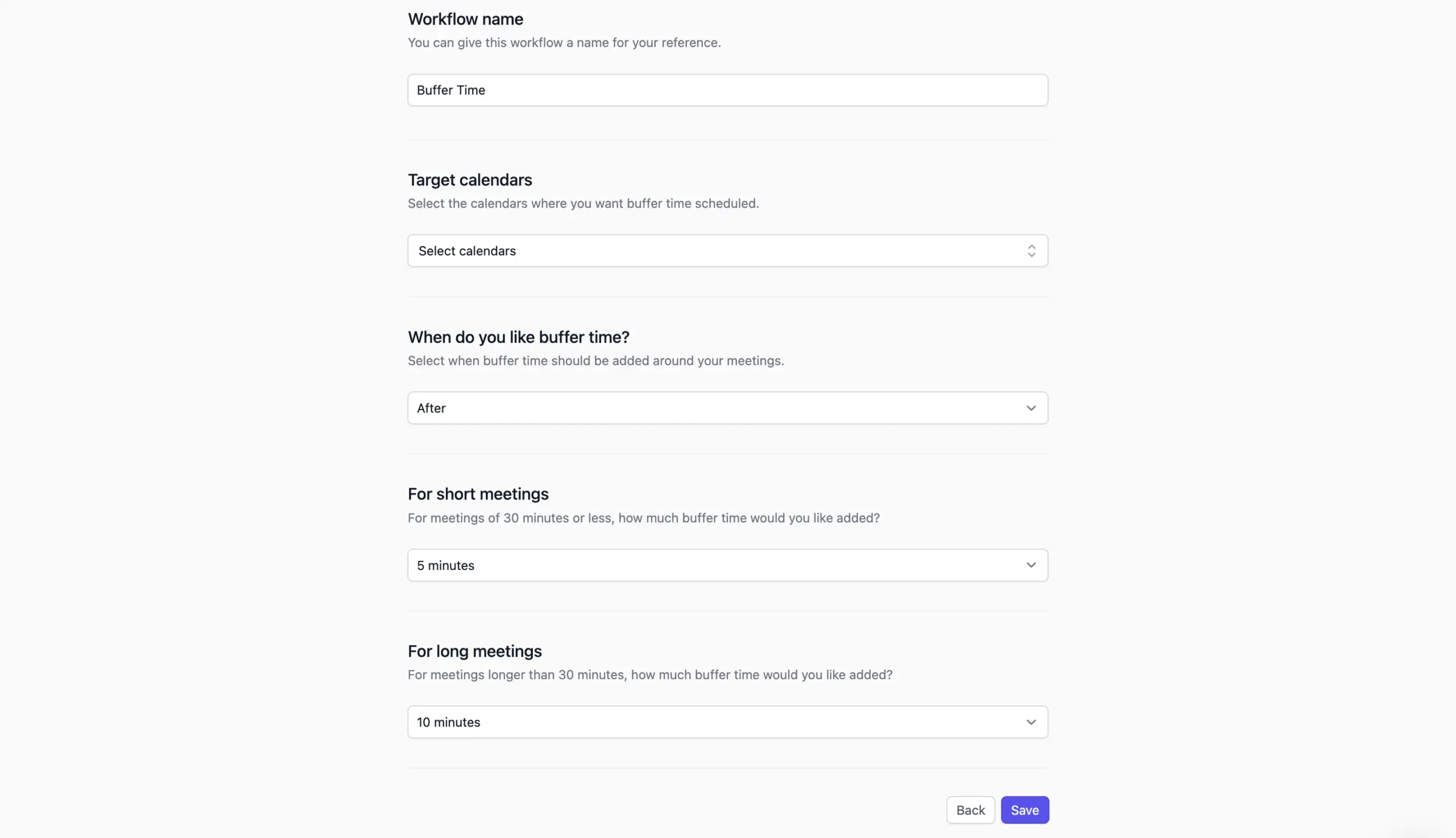Open the 10 minutes long-meeting dropdown

click(x=726, y=722)
